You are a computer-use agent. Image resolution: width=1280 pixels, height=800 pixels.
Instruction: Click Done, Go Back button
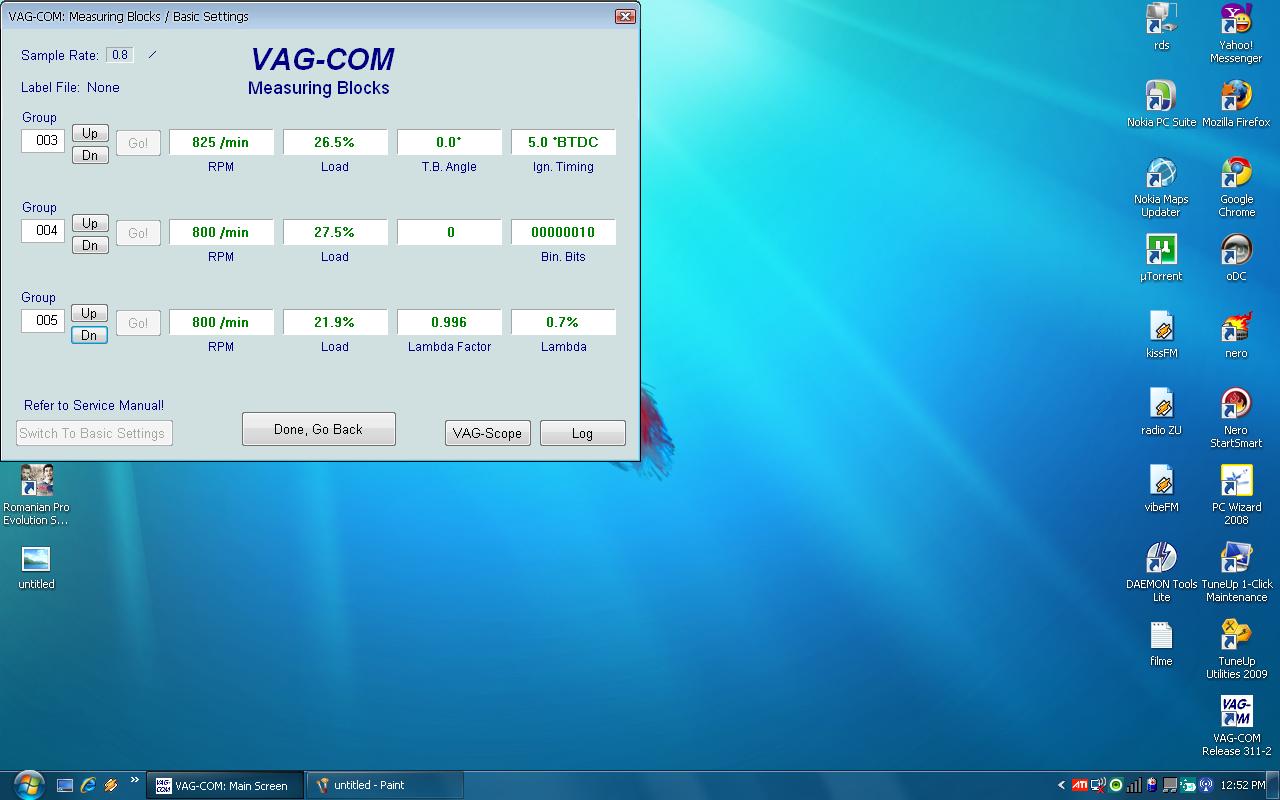click(x=319, y=429)
